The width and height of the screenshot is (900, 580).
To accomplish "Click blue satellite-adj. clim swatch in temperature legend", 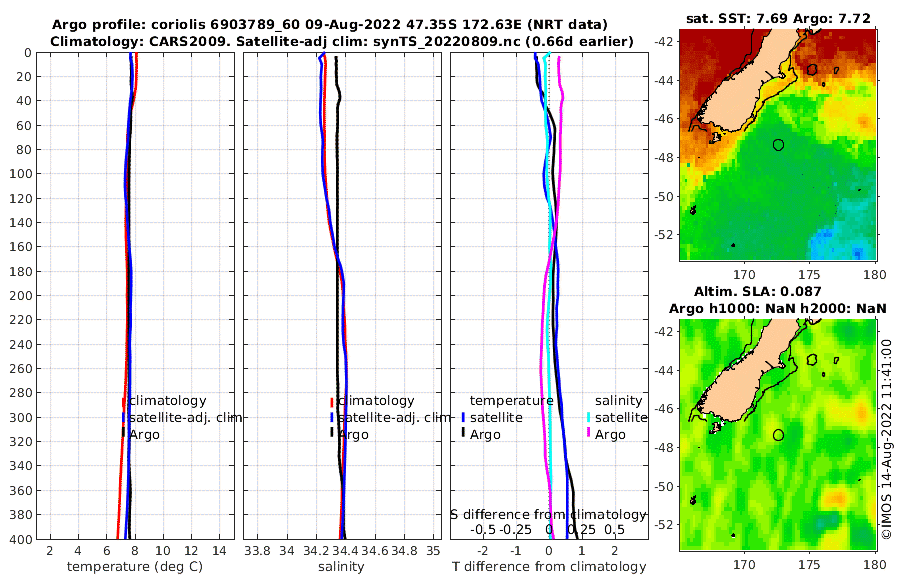I will click(123, 417).
